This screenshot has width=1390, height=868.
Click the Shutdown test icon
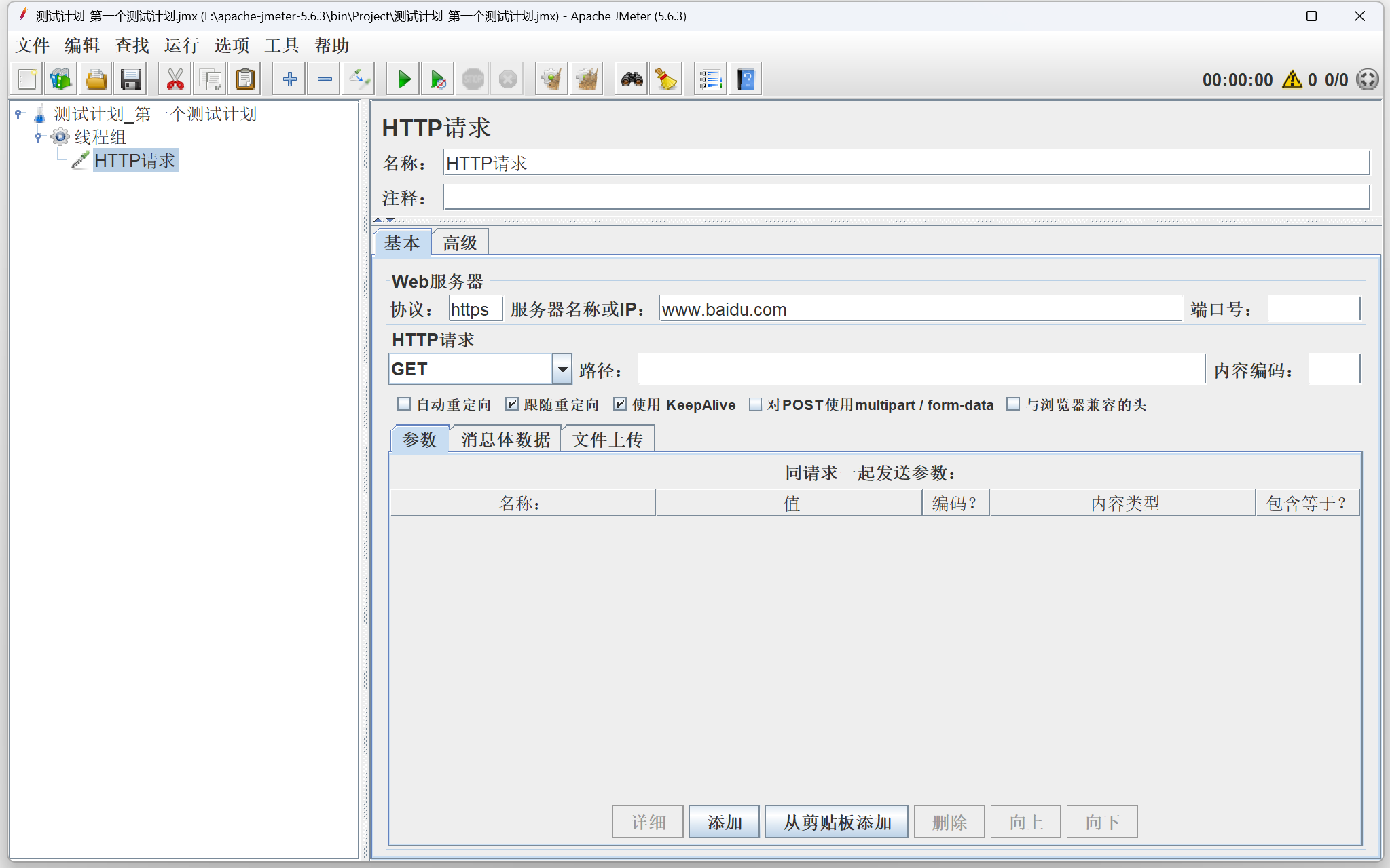point(507,79)
